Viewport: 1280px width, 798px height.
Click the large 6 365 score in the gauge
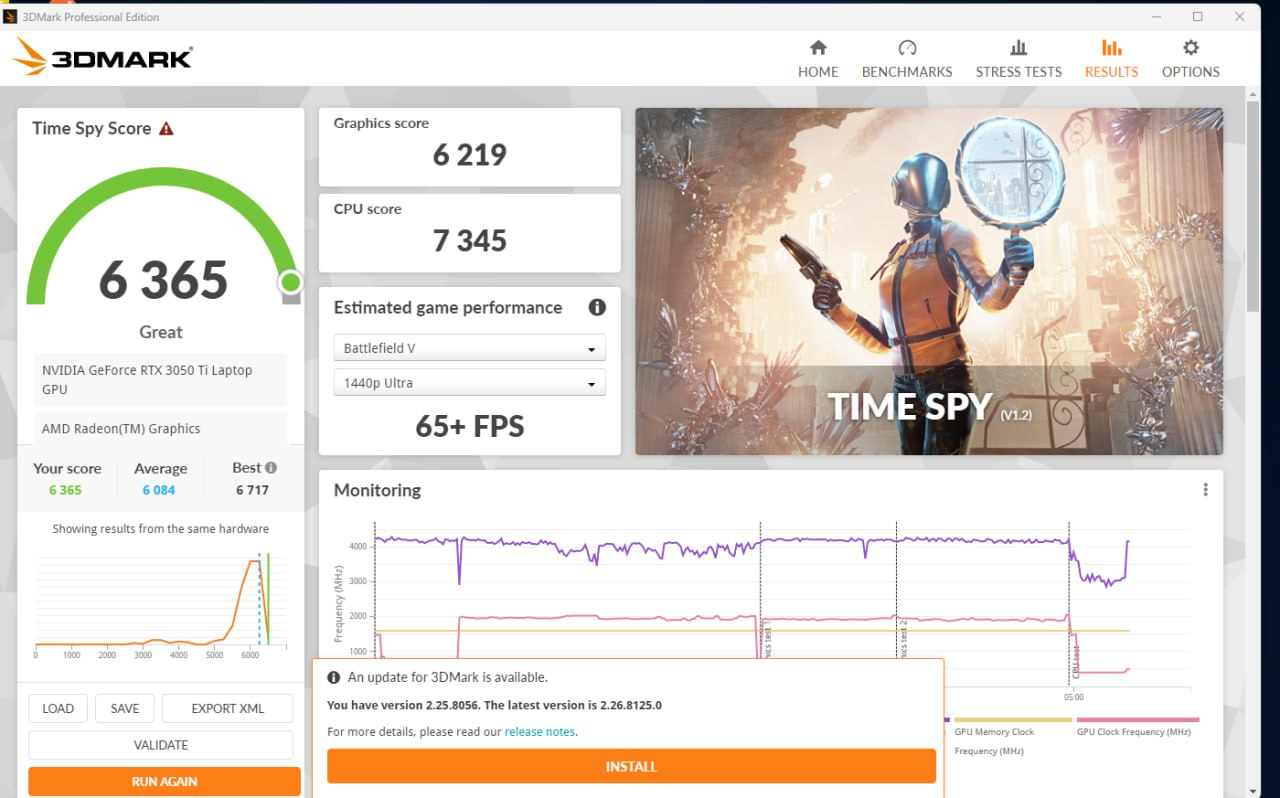coord(163,280)
